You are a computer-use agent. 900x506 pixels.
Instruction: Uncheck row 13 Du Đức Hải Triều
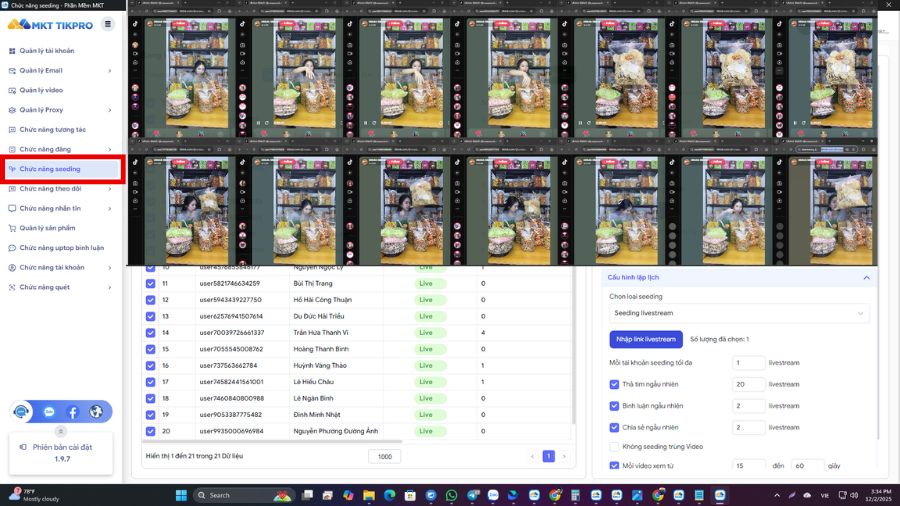click(x=150, y=316)
